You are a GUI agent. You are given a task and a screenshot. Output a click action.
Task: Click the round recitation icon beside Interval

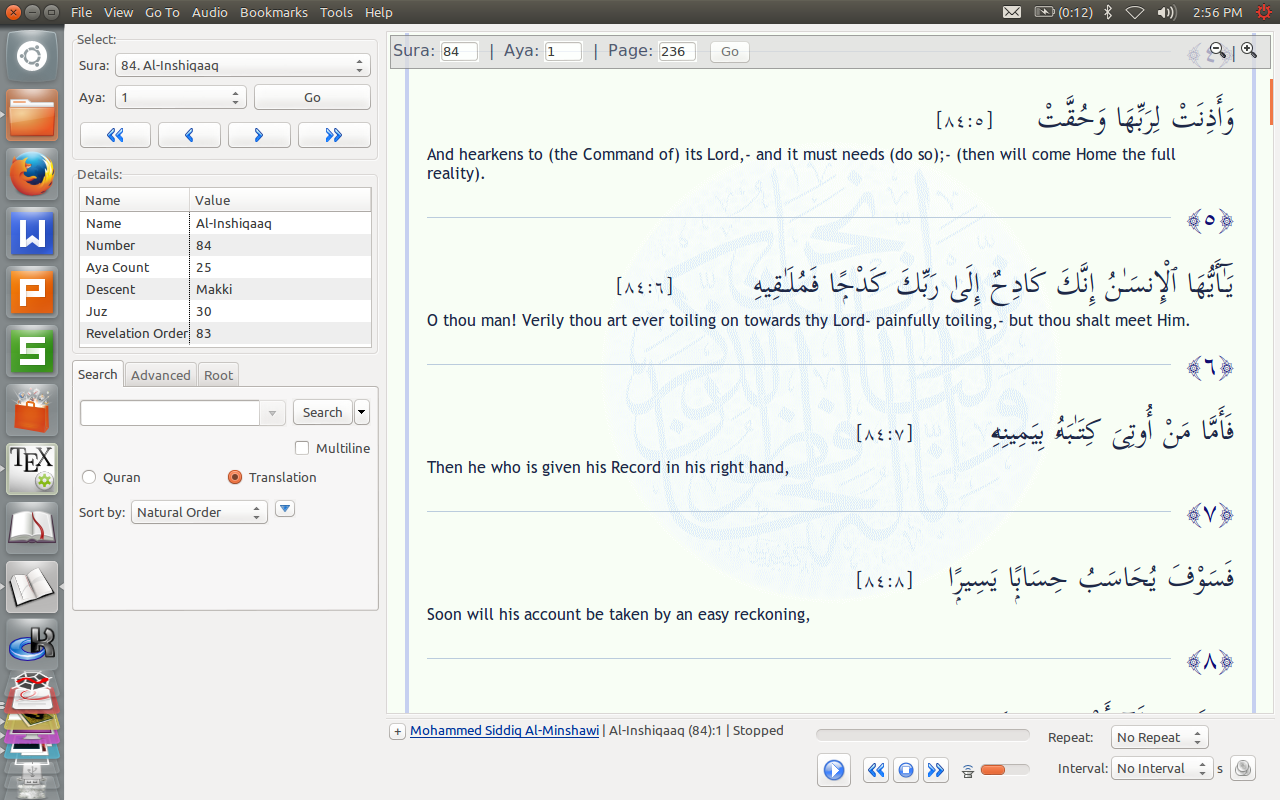tap(1242, 768)
